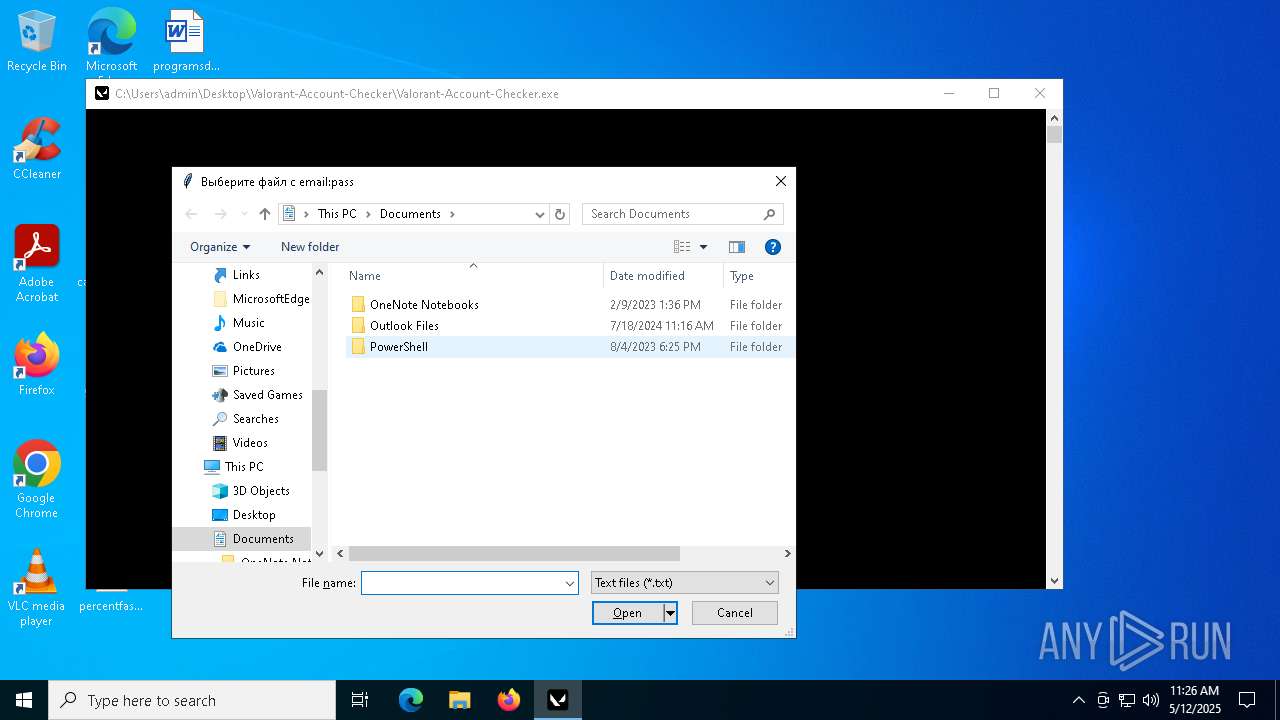Open the Adobe Acrobat desktop shortcut
The height and width of the screenshot is (720, 1280).
click(37, 264)
